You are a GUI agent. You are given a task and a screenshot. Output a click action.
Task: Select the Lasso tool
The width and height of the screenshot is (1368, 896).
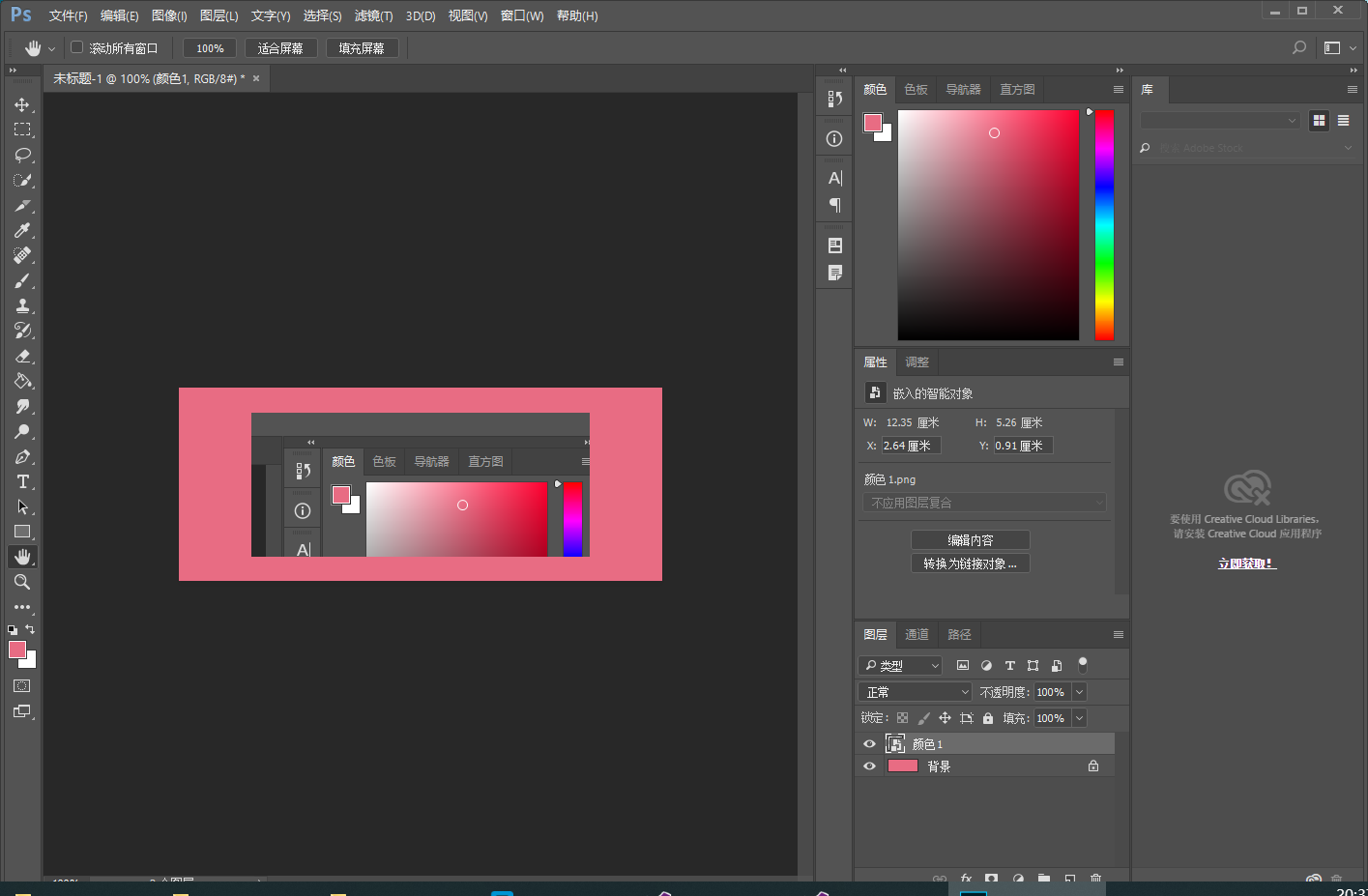click(22, 155)
